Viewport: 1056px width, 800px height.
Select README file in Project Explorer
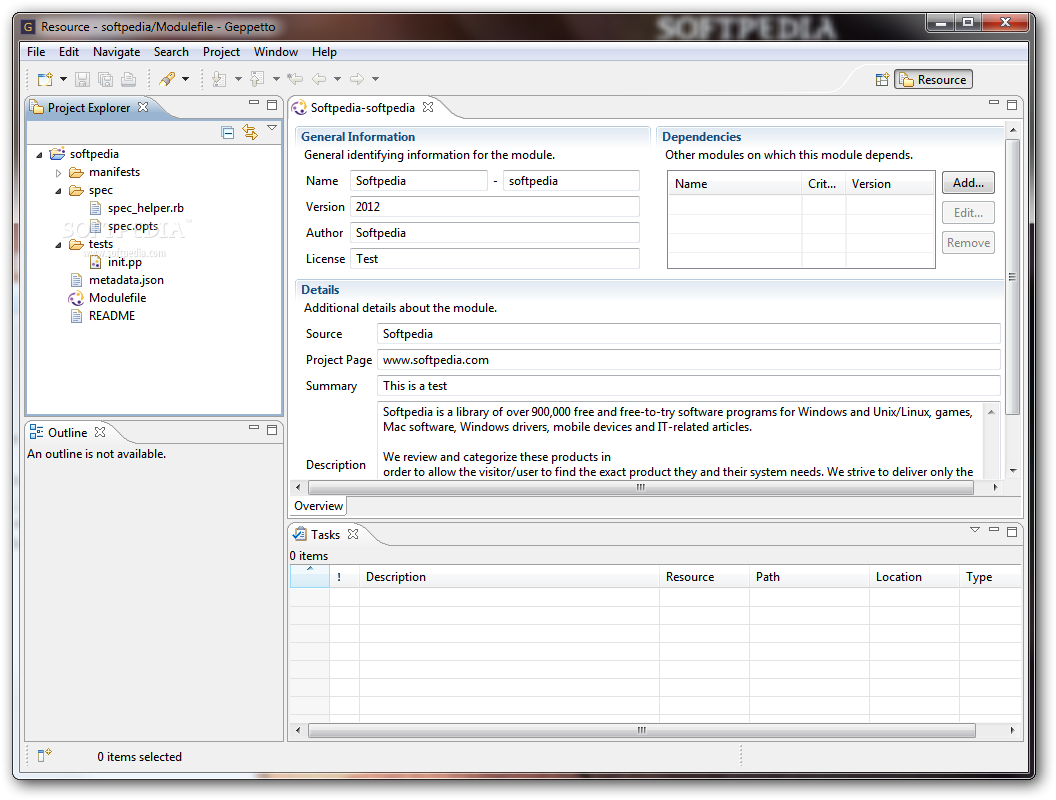(x=112, y=316)
